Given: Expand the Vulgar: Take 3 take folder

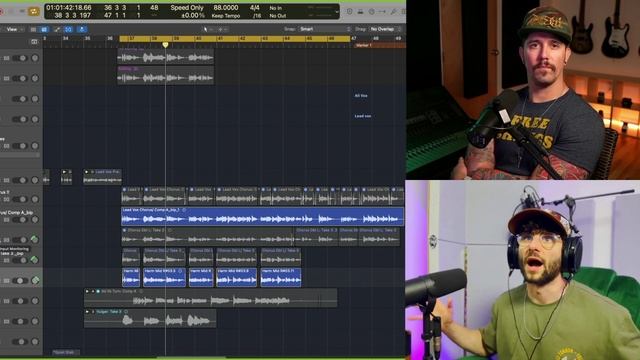Looking at the screenshot, I should [87, 312].
